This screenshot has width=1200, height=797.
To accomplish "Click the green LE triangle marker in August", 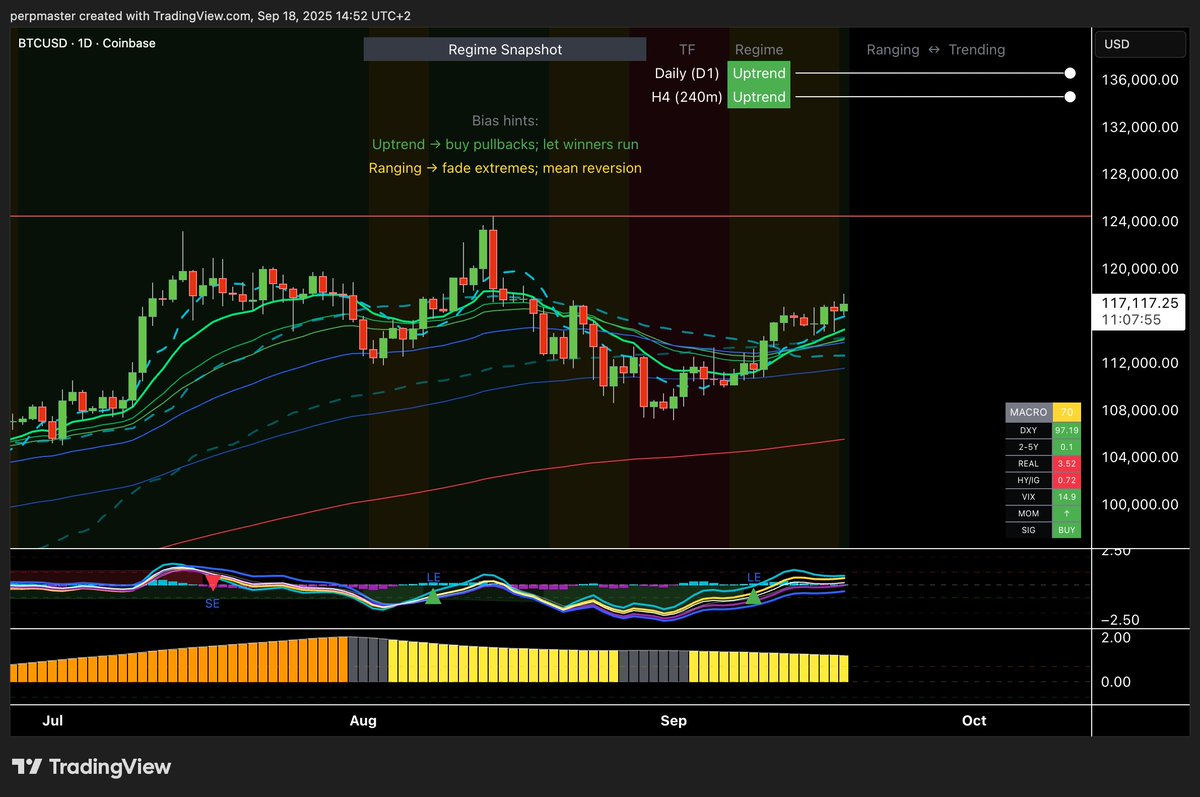I will tap(433, 596).
